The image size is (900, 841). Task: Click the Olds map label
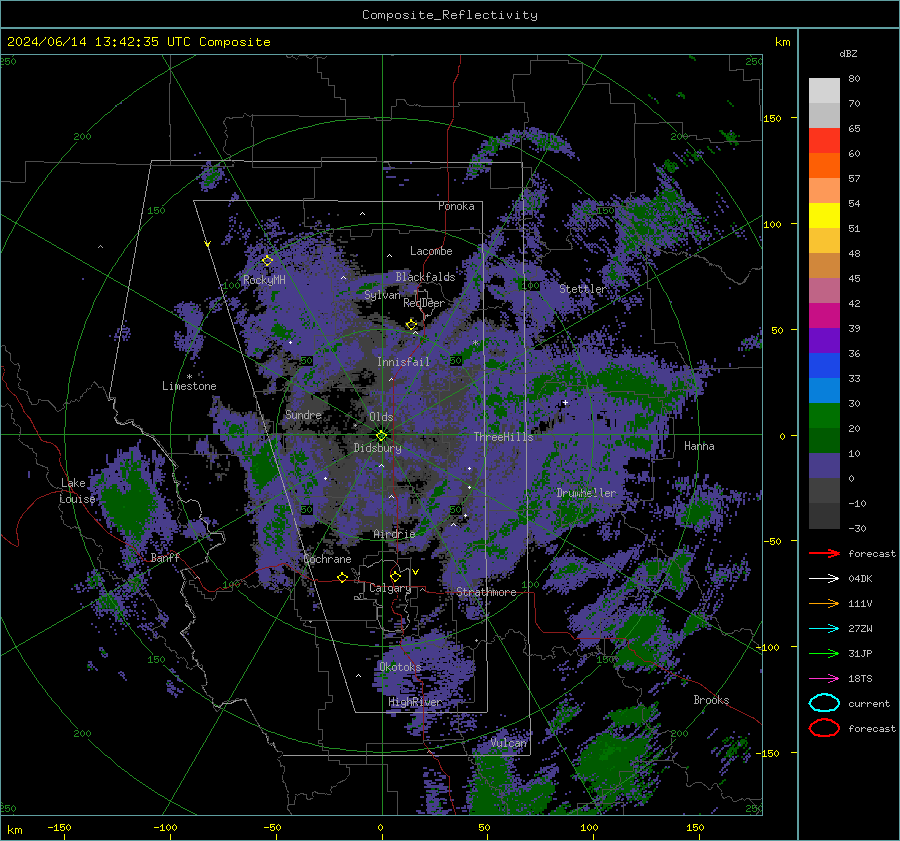[x=381, y=417]
